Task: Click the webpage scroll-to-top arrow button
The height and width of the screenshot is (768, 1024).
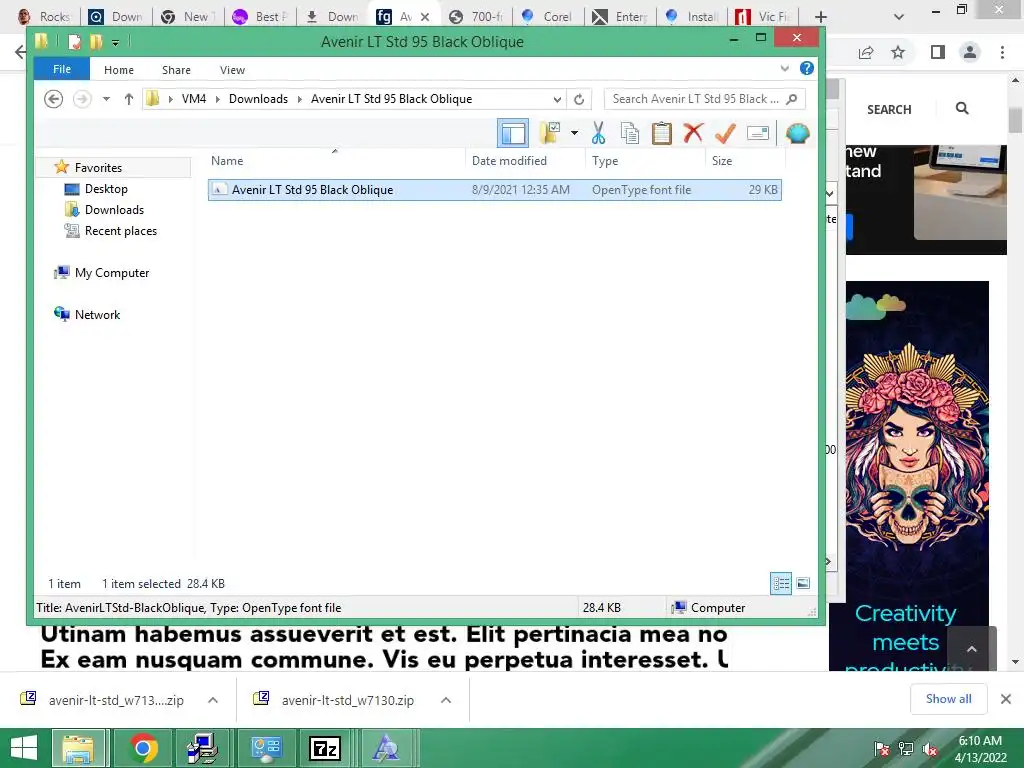Action: coord(972,648)
